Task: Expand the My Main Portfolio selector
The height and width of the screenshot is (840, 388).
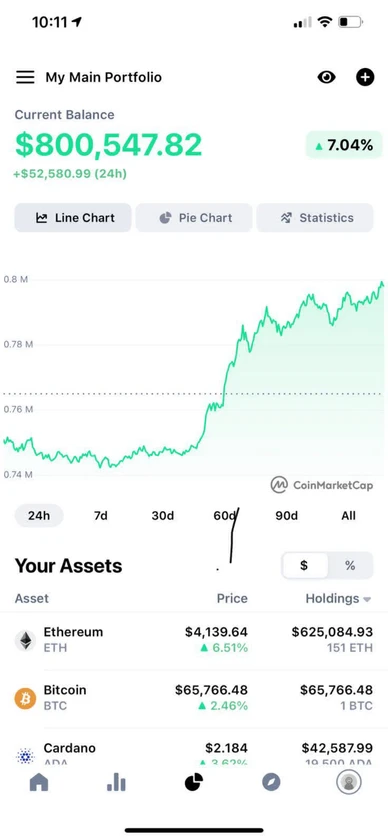Action: click(103, 77)
